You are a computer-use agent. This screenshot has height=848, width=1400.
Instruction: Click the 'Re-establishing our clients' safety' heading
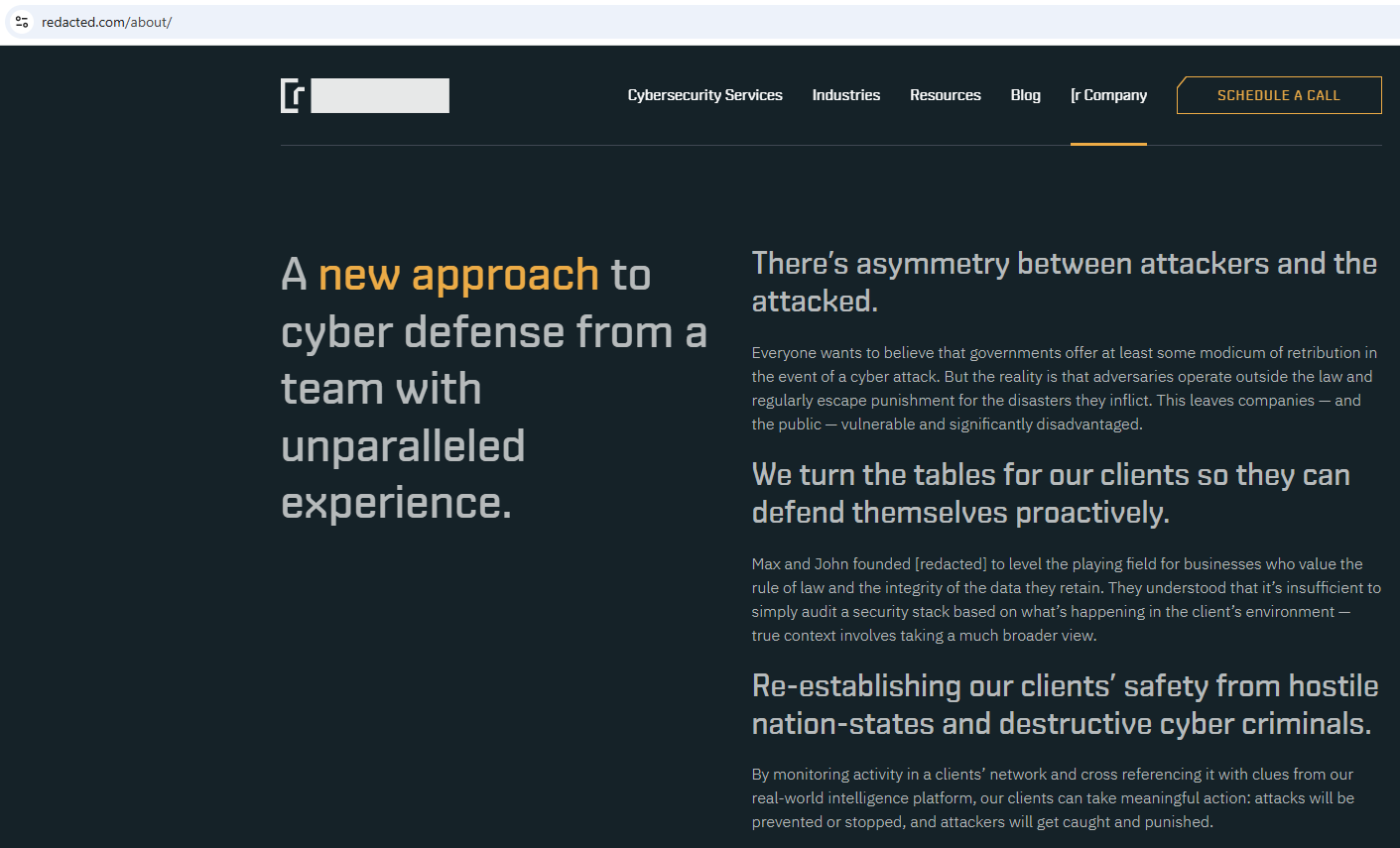pyautogui.click(x=1065, y=704)
